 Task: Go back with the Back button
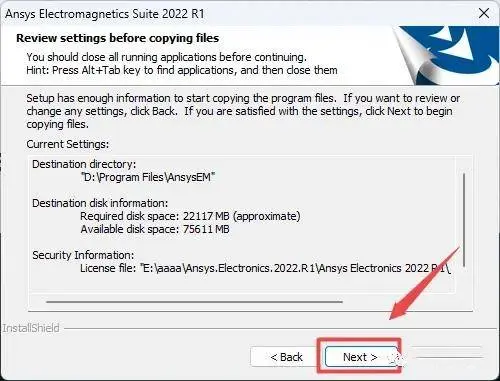tap(286, 357)
